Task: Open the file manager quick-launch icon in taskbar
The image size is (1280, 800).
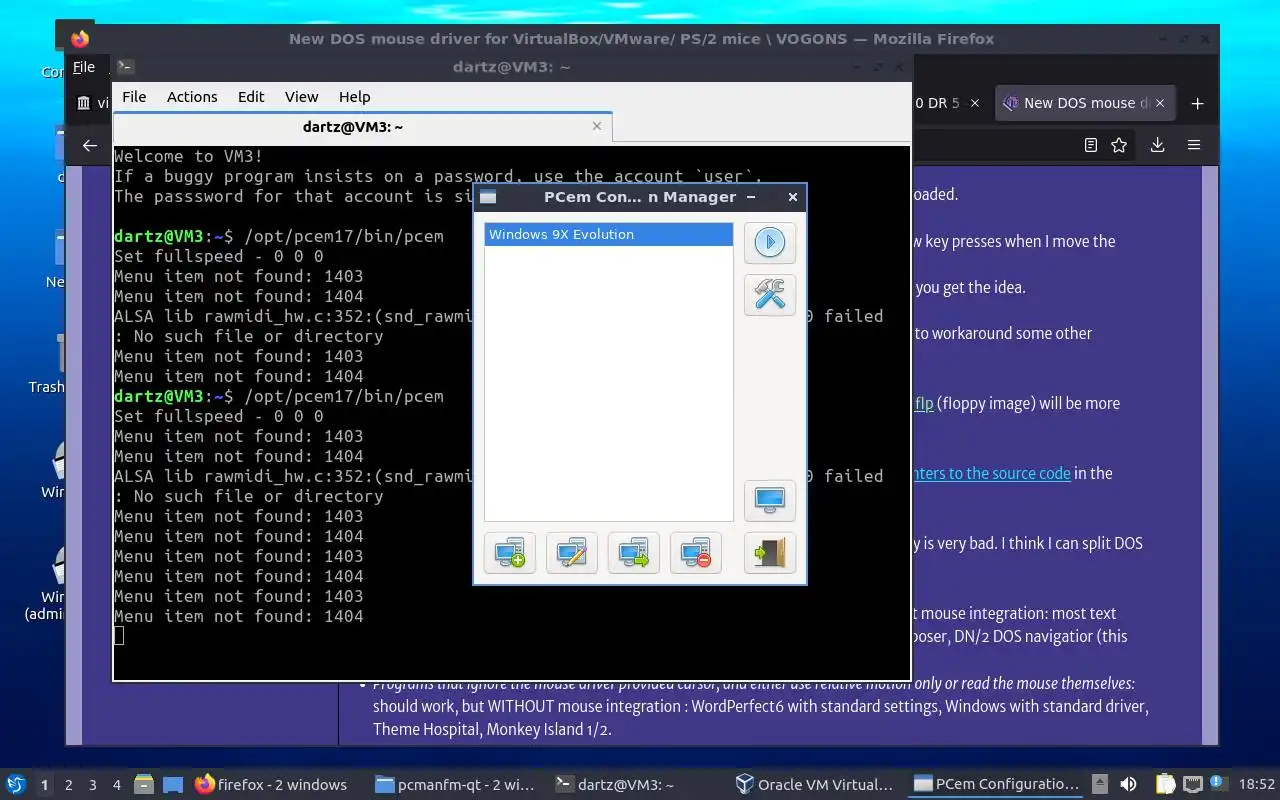Action: coord(144,785)
